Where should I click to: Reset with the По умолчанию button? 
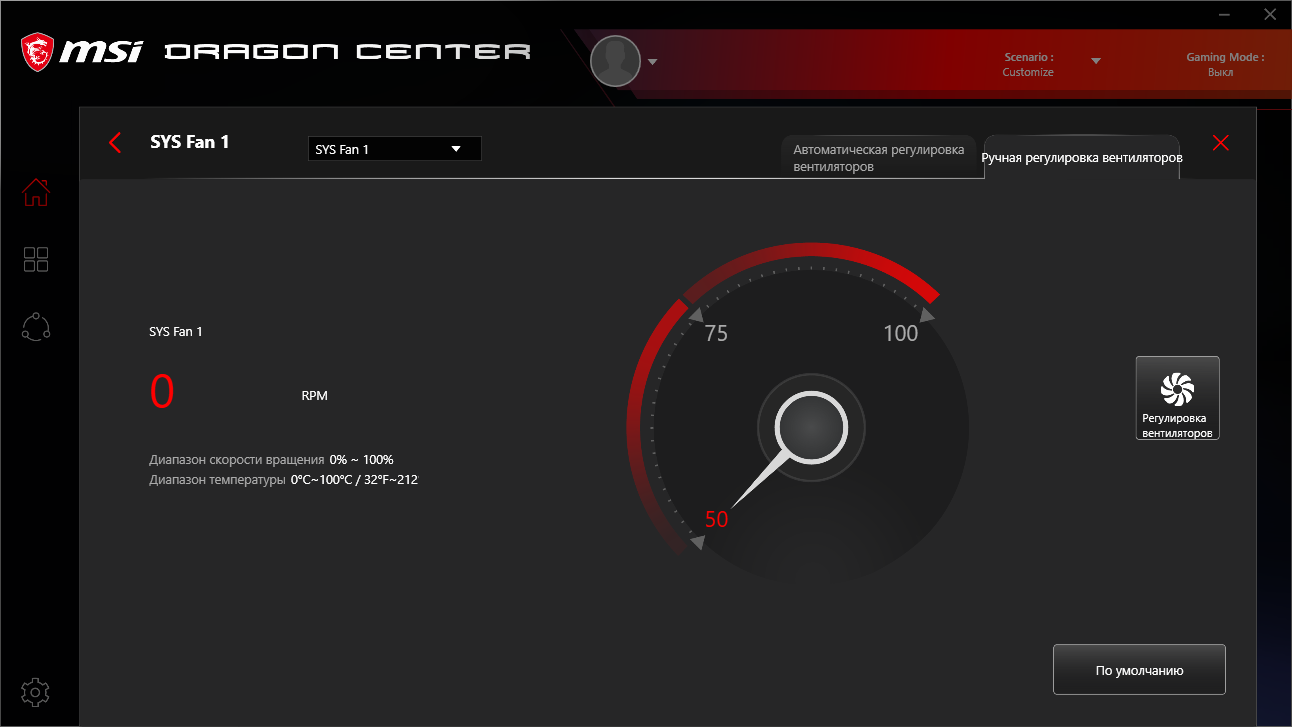click(1139, 670)
